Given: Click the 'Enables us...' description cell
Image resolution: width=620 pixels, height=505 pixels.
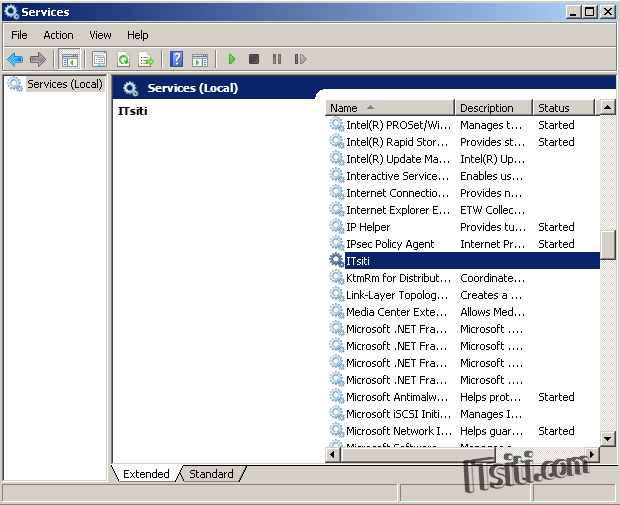Looking at the screenshot, I should pyautogui.click(x=491, y=176).
